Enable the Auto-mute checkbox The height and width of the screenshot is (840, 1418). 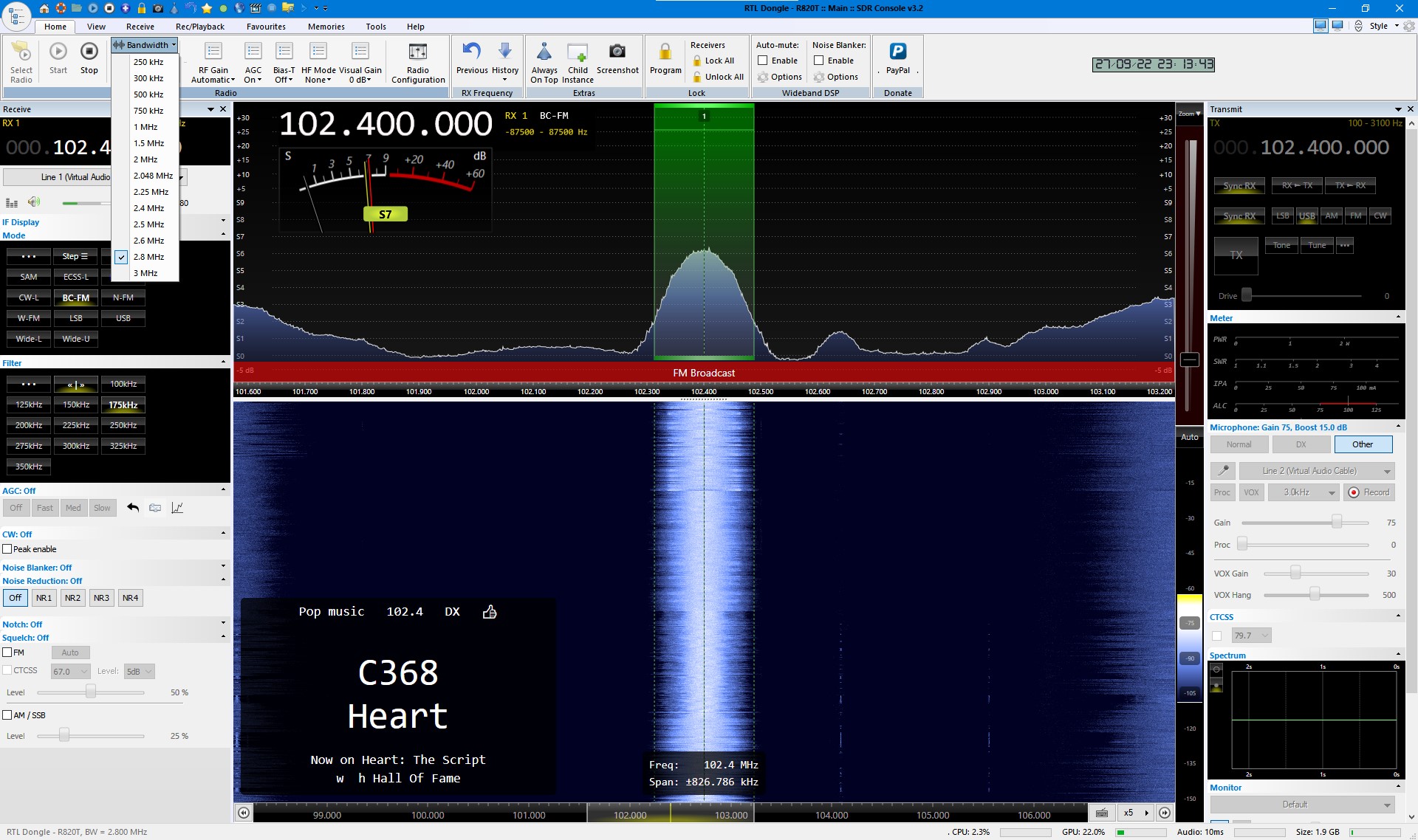[763, 61]
